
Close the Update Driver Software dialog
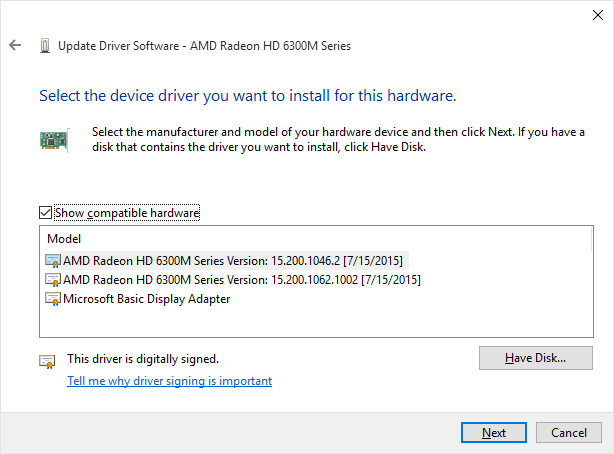[598, 15]
